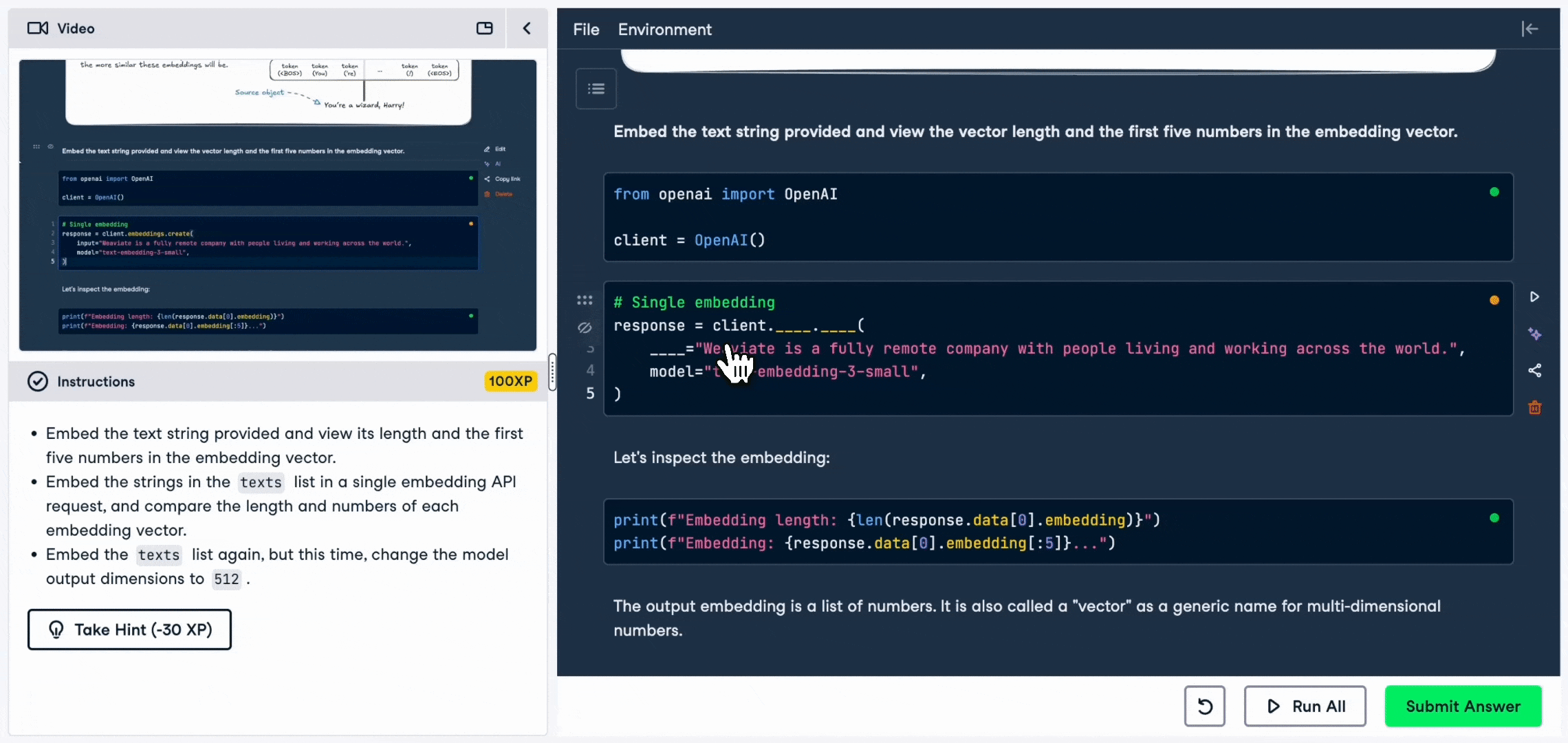The height and width of the screenshot is (743, 1568).
Task: Open the notebook outline list icon
Action: (x=596, y=88)
